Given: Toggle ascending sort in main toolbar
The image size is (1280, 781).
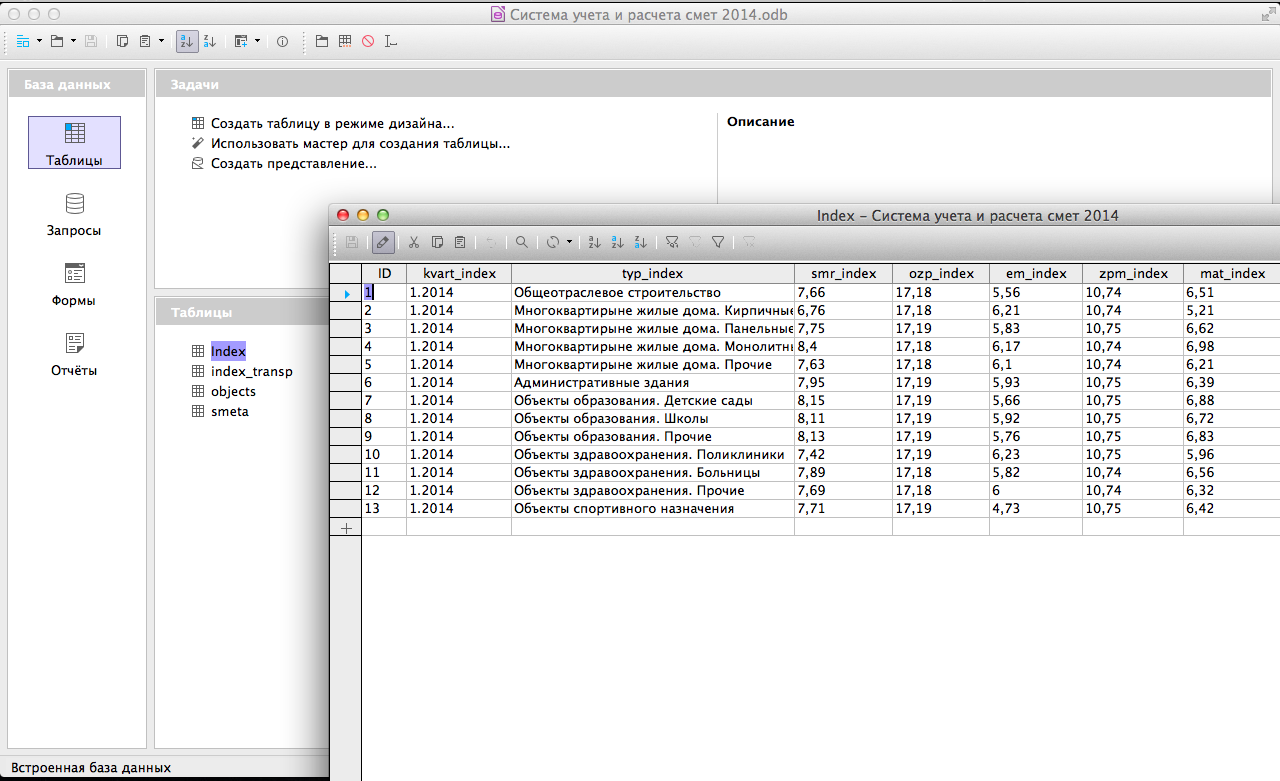Looking at the screenshot, I should [187, 41].
